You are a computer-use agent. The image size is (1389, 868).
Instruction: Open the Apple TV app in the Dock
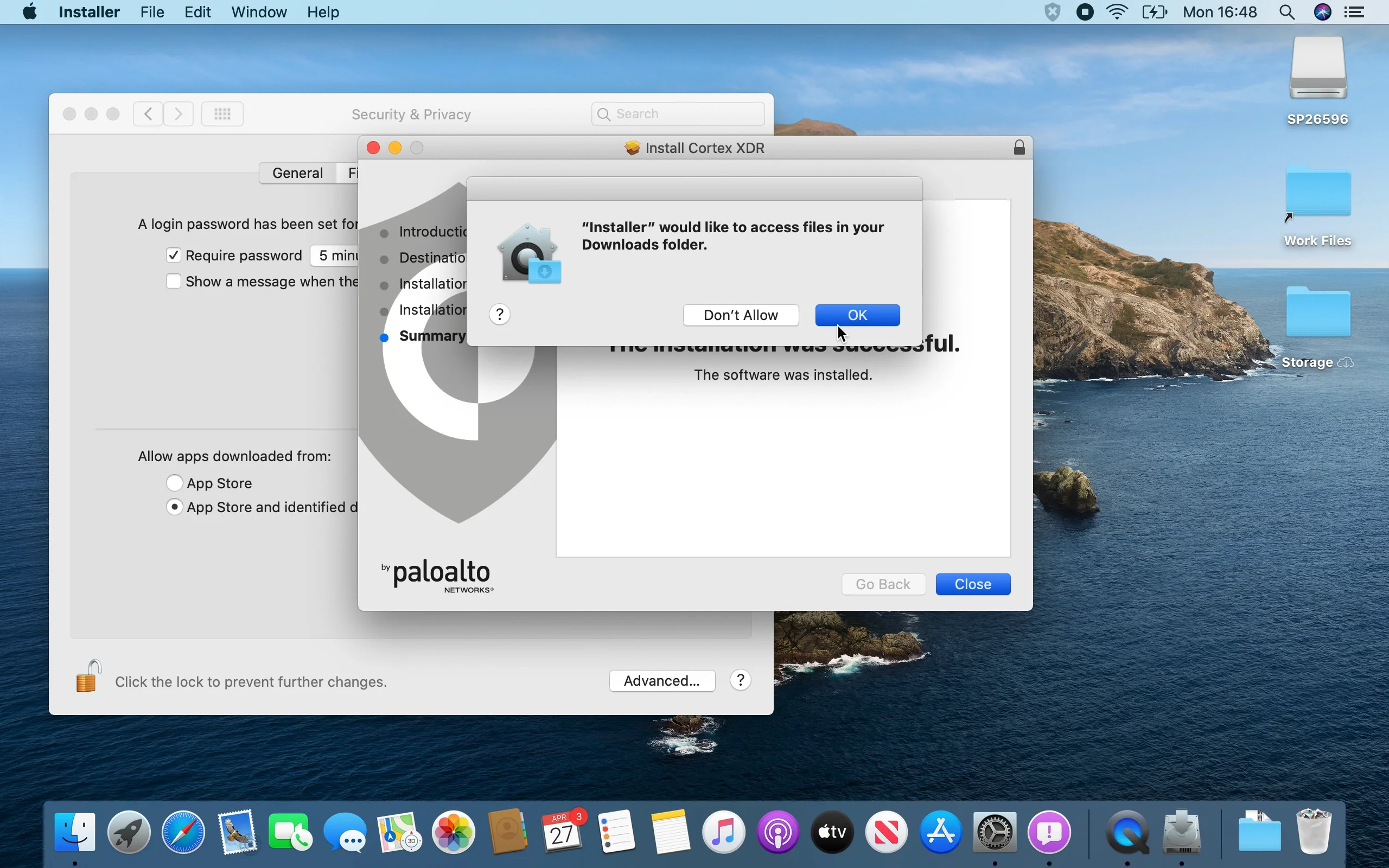coord(831,832)
